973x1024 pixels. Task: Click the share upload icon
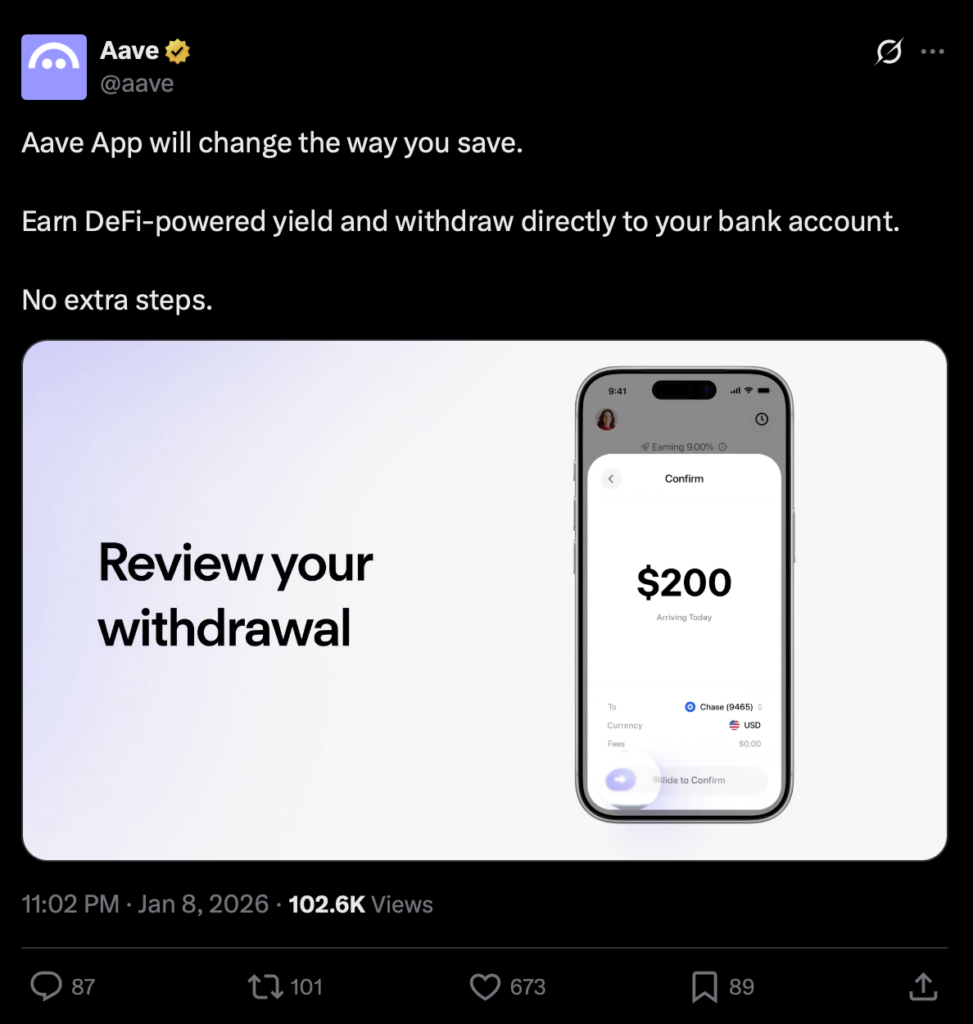coord(923,986)
